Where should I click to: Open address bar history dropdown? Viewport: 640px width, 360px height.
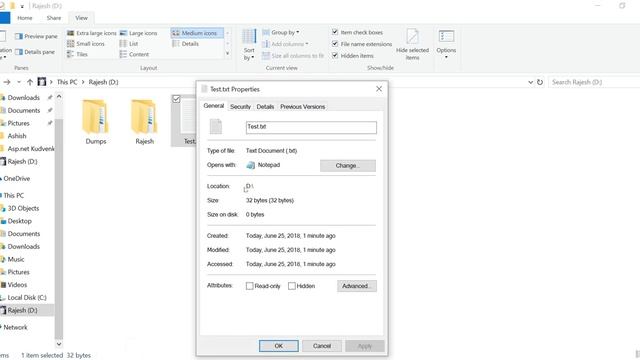click(x=530, y=82)
